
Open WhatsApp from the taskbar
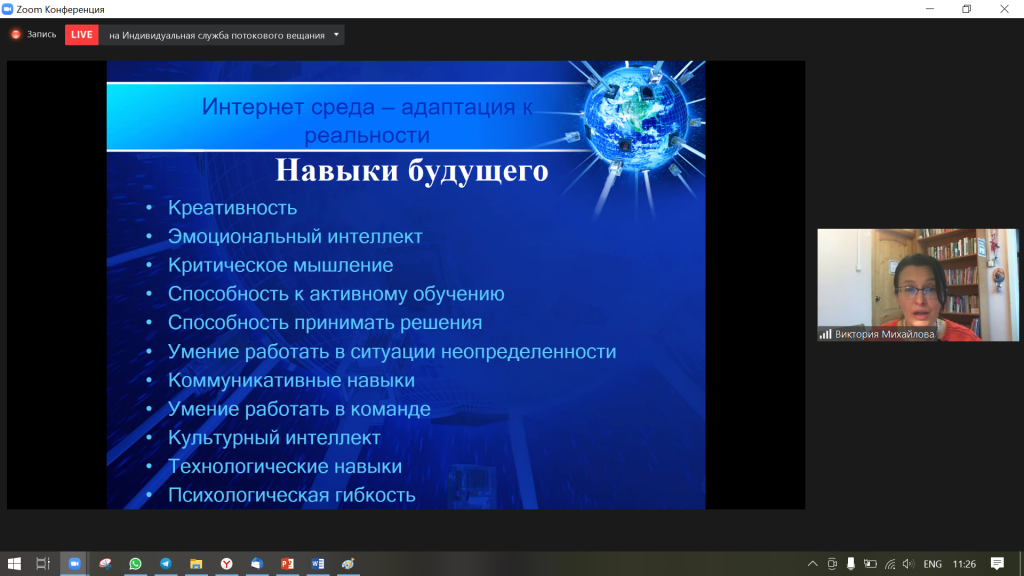[x=135, y=564]
